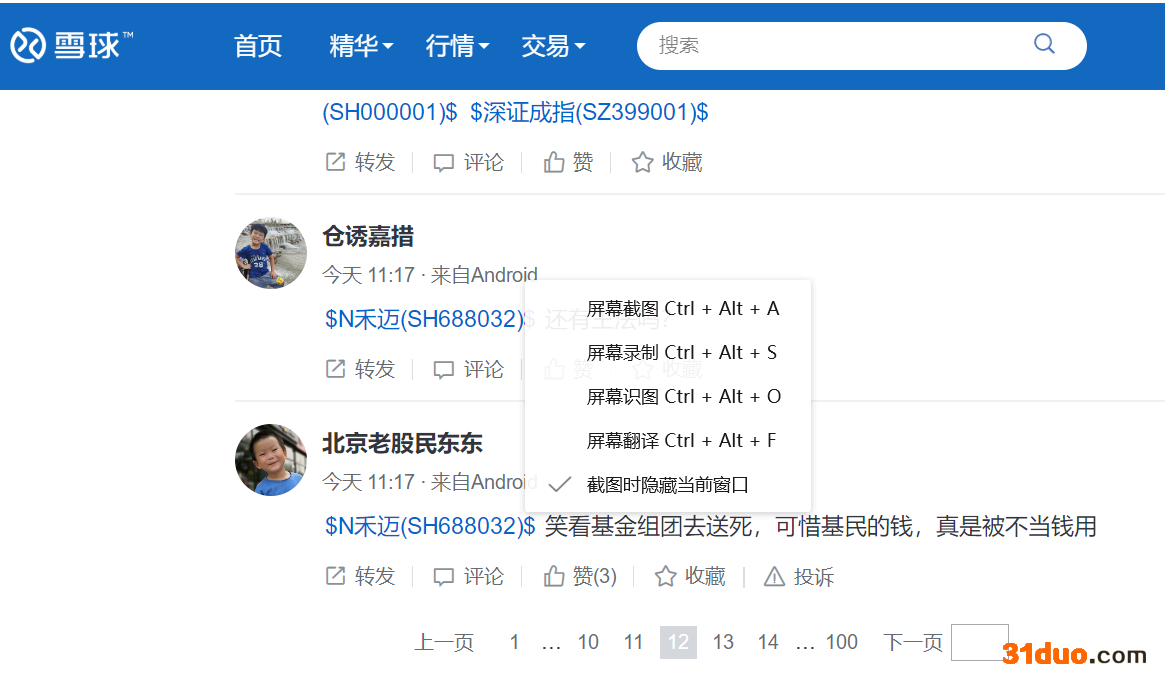Expand the 行情 dropdown menu
Screen dimensions: 1165x676
coord(457,46)
